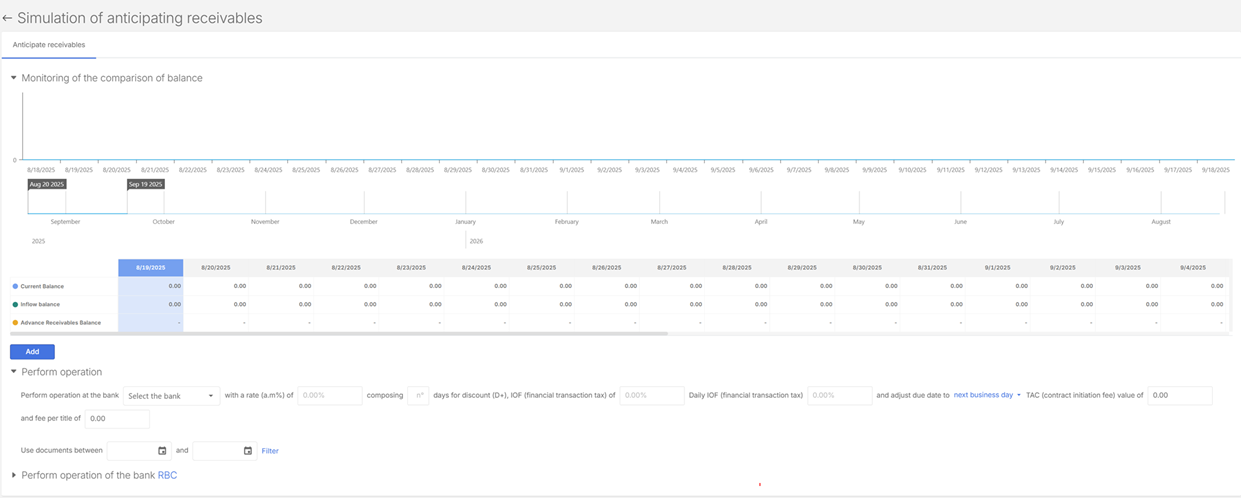This screenshot has height=498, width=1241.
Task: Switch to the Anticipate receivables tab
Action: pos(49,45)
